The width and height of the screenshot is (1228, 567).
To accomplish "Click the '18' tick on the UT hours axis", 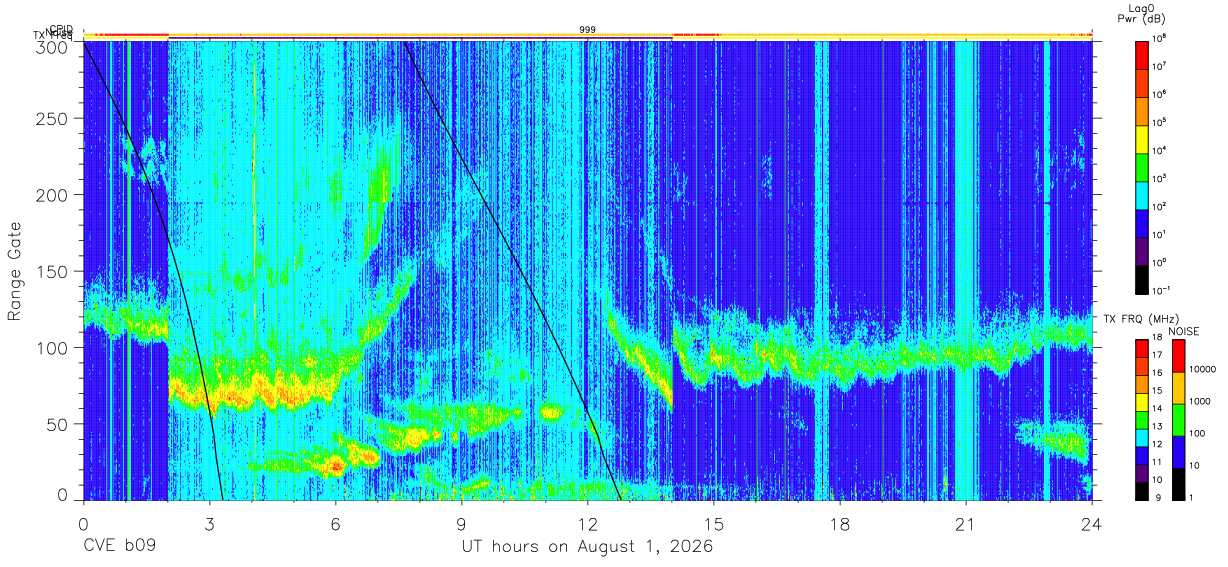I will 840,522.
